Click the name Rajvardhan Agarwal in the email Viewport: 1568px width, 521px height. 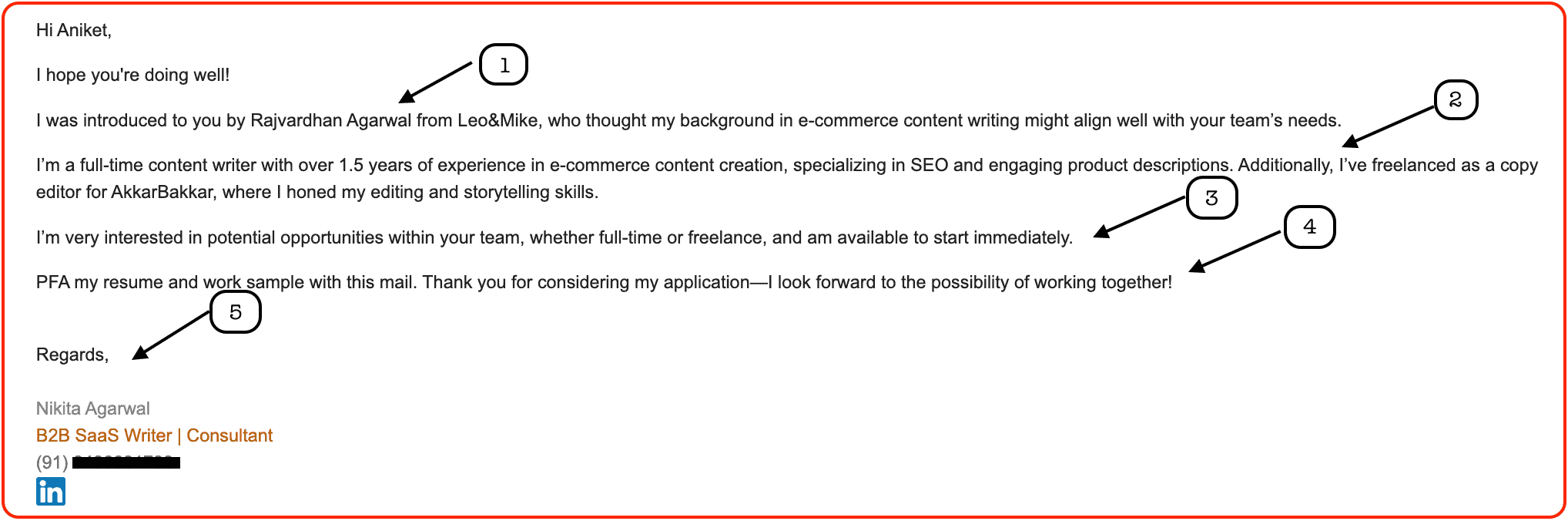[x=331, y=120]
